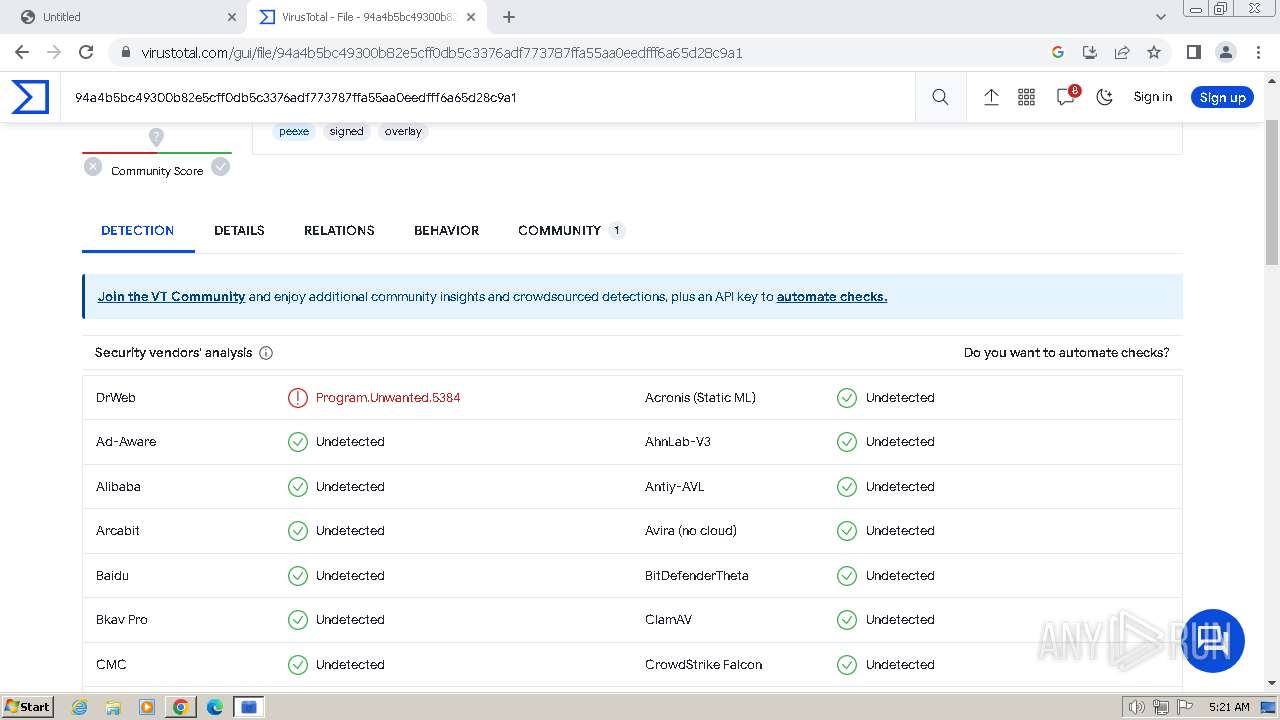1280x720 pixels.
Task: Click the Google icon in address bar
Action: (x=1058, y=52)
